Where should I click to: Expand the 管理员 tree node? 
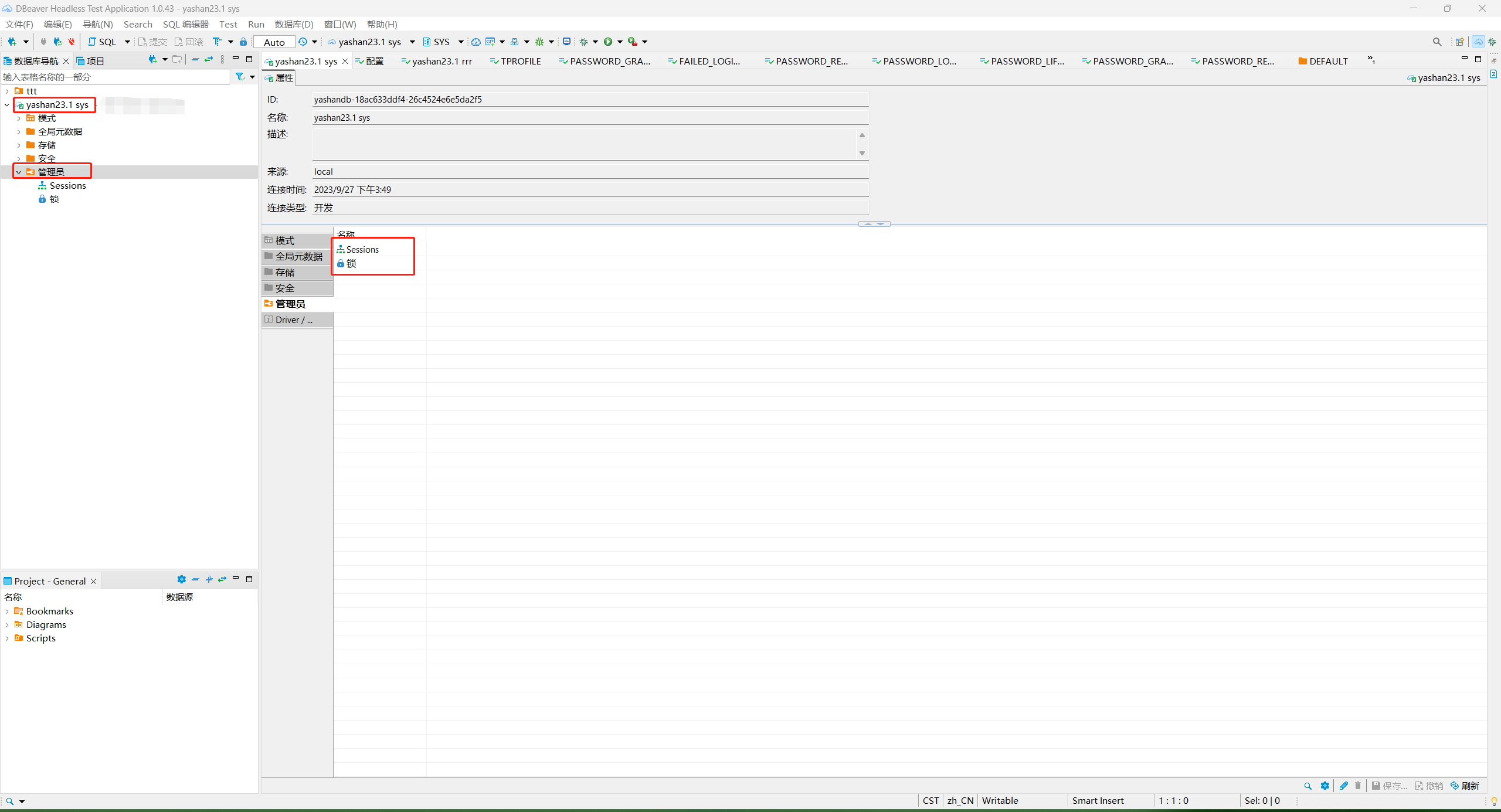tap(17, 171)
